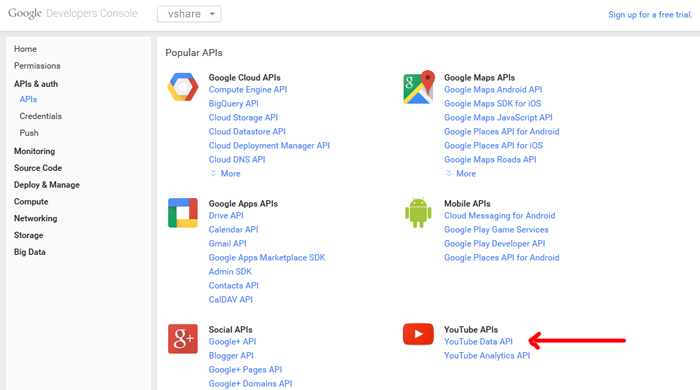Expand Deploy & Manage sidebar section
The image size is (700, 390).
click(47, 185)
